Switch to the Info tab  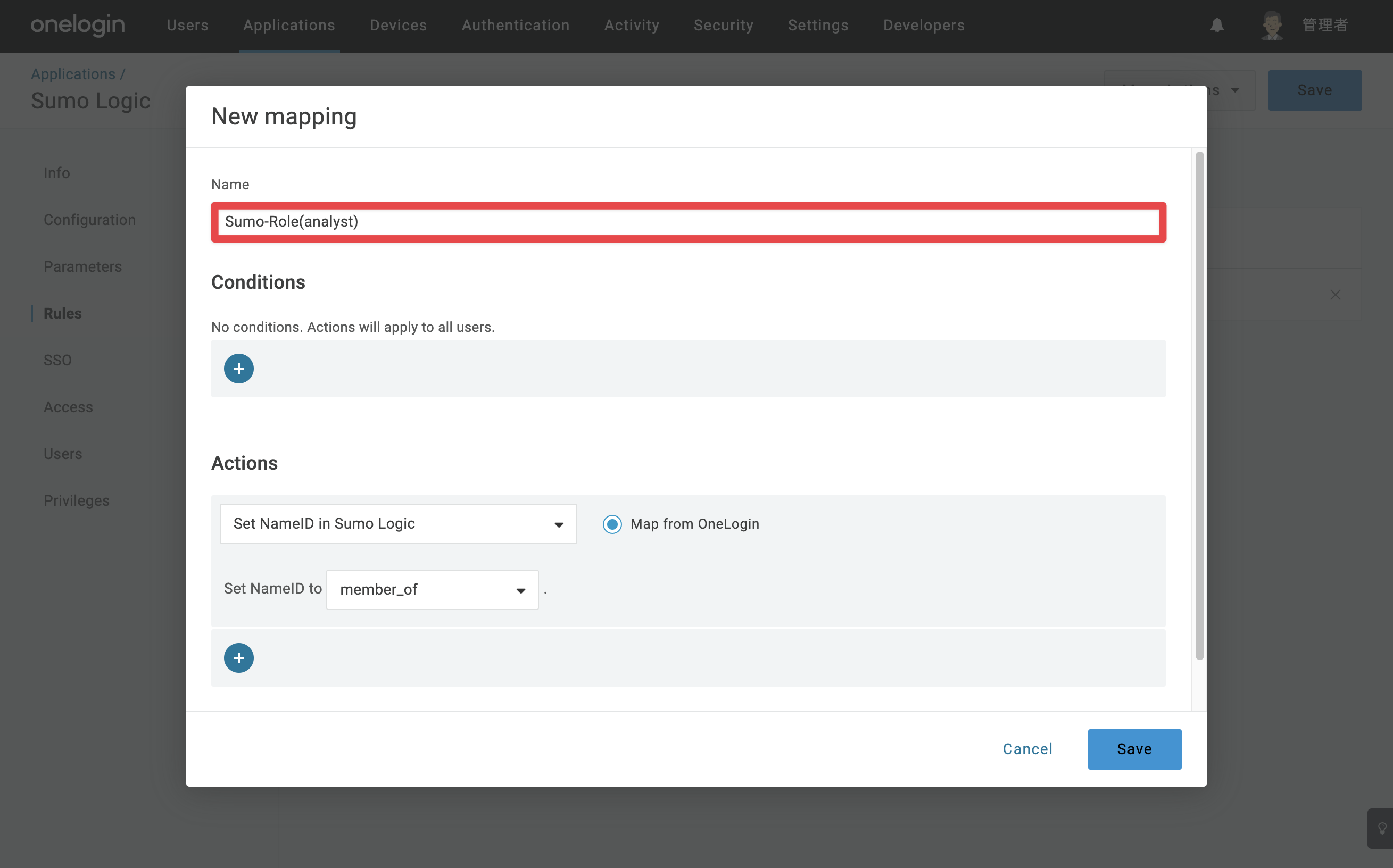(57, 173)
